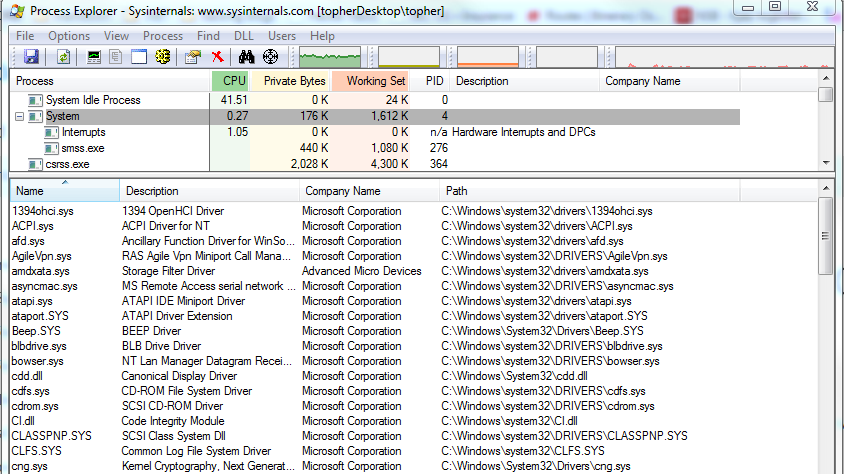Select cdrom.sys driver row

pyautogui.click(x=375, y=406)
